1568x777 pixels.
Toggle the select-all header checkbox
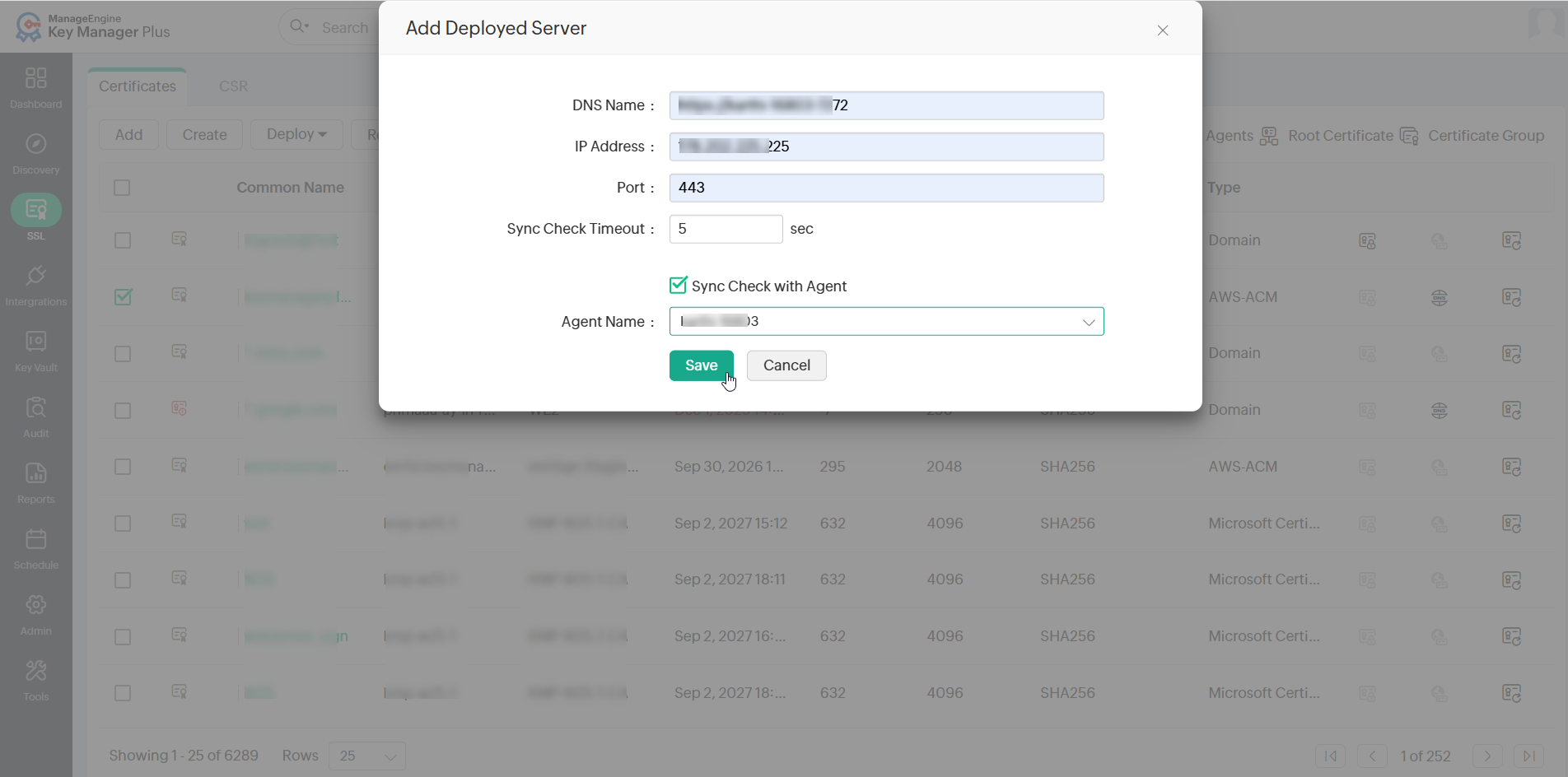click(x=122, y=188)
